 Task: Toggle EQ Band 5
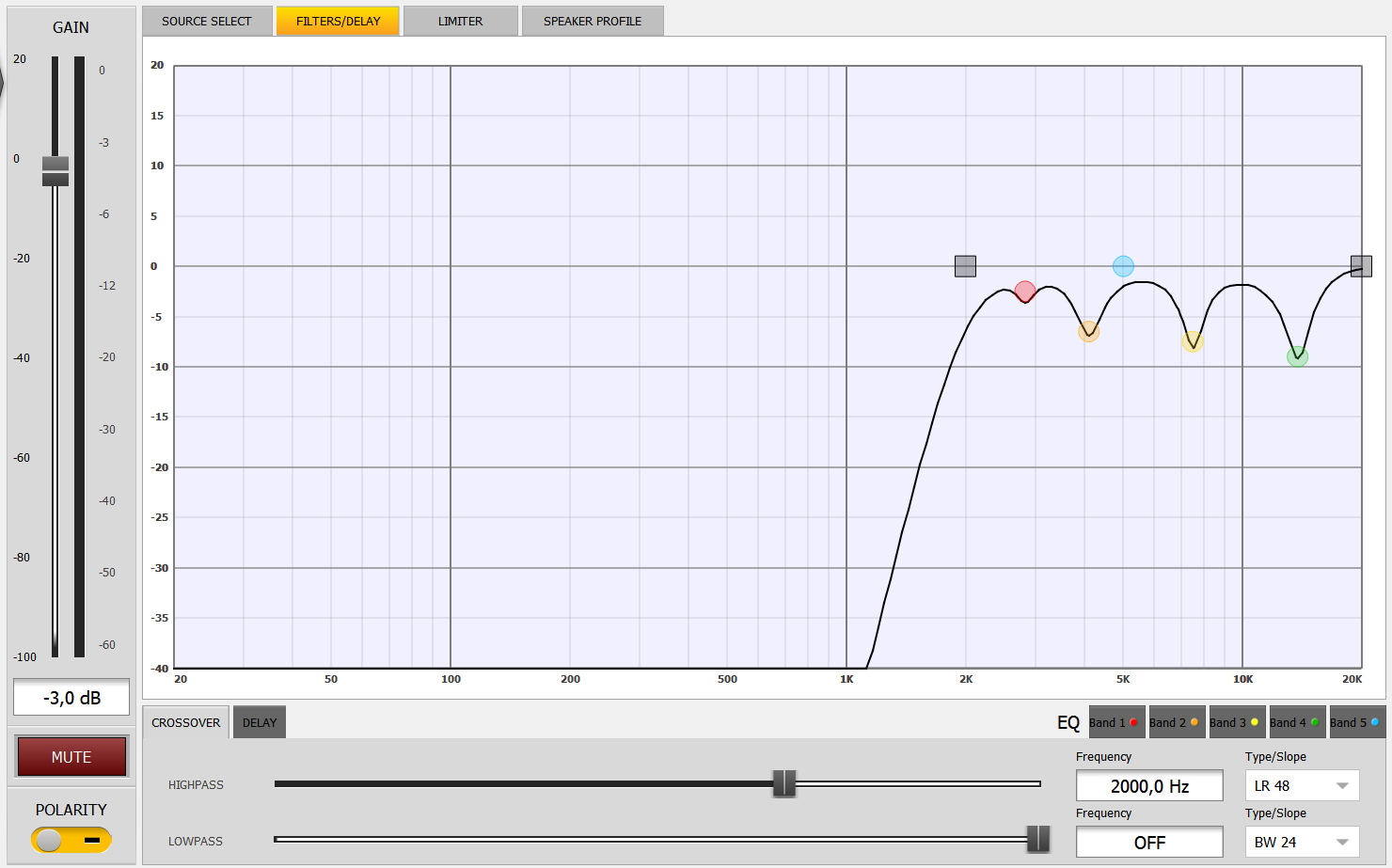click(1357, 722)
